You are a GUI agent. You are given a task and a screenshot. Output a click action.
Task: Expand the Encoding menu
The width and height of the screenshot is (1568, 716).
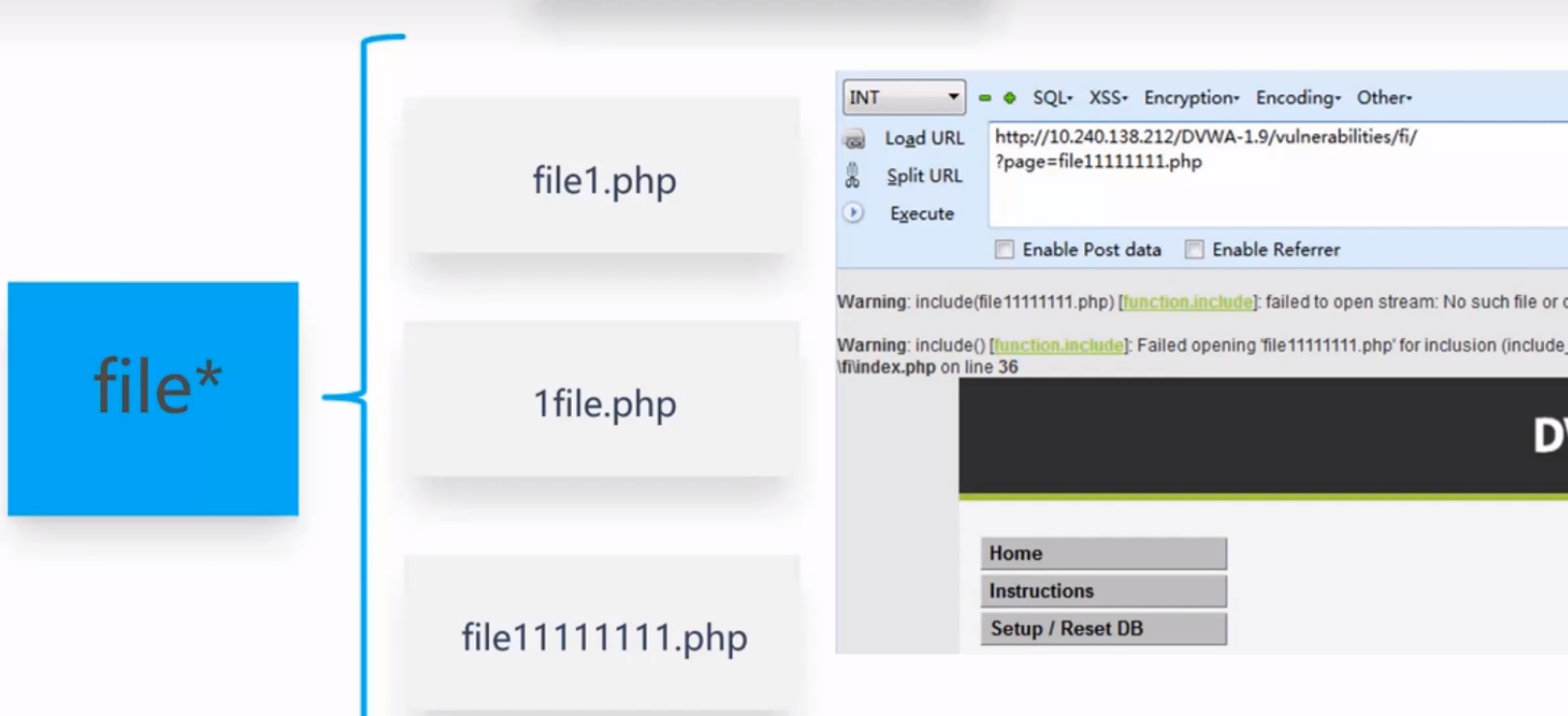point(1298,98)
